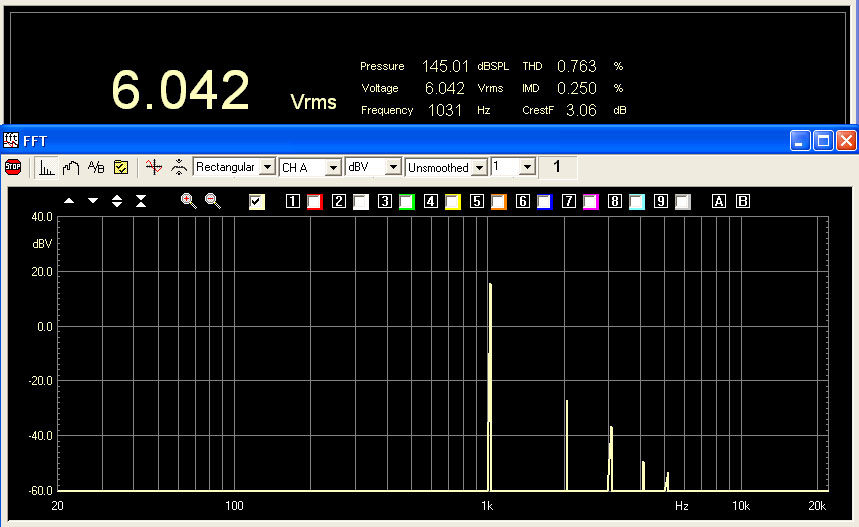
Task: Click the FFT window title bar
Action: tap(400, 141)
